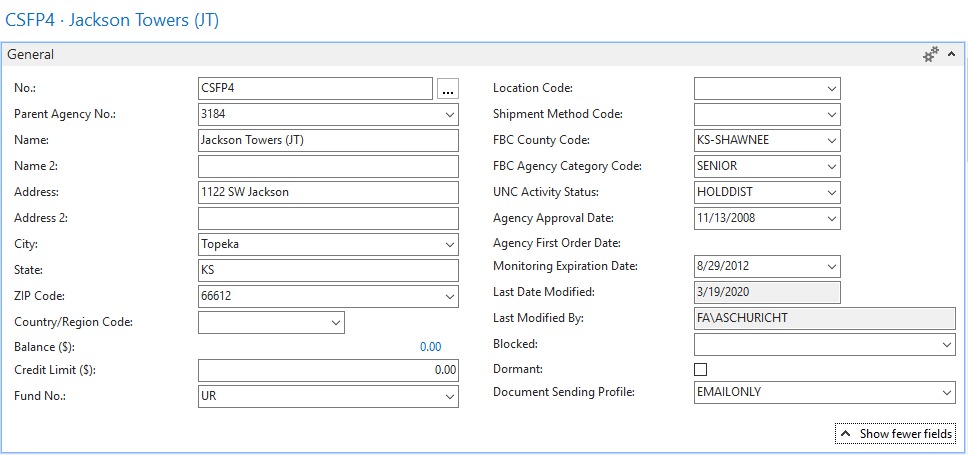968x455 pixels.
Task: Open the Monitoring Expiration Date dropdown
Action: coord(831,267)
